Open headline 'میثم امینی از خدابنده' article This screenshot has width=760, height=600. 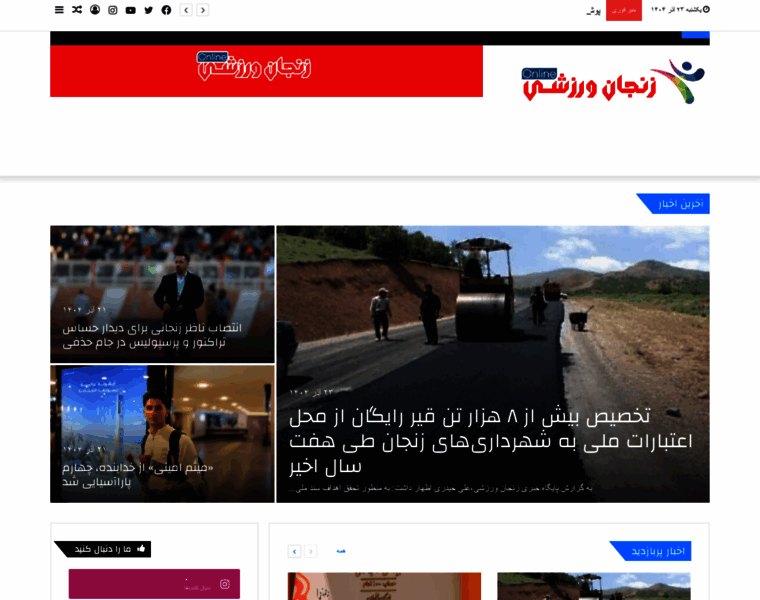[x=138, y=474]
